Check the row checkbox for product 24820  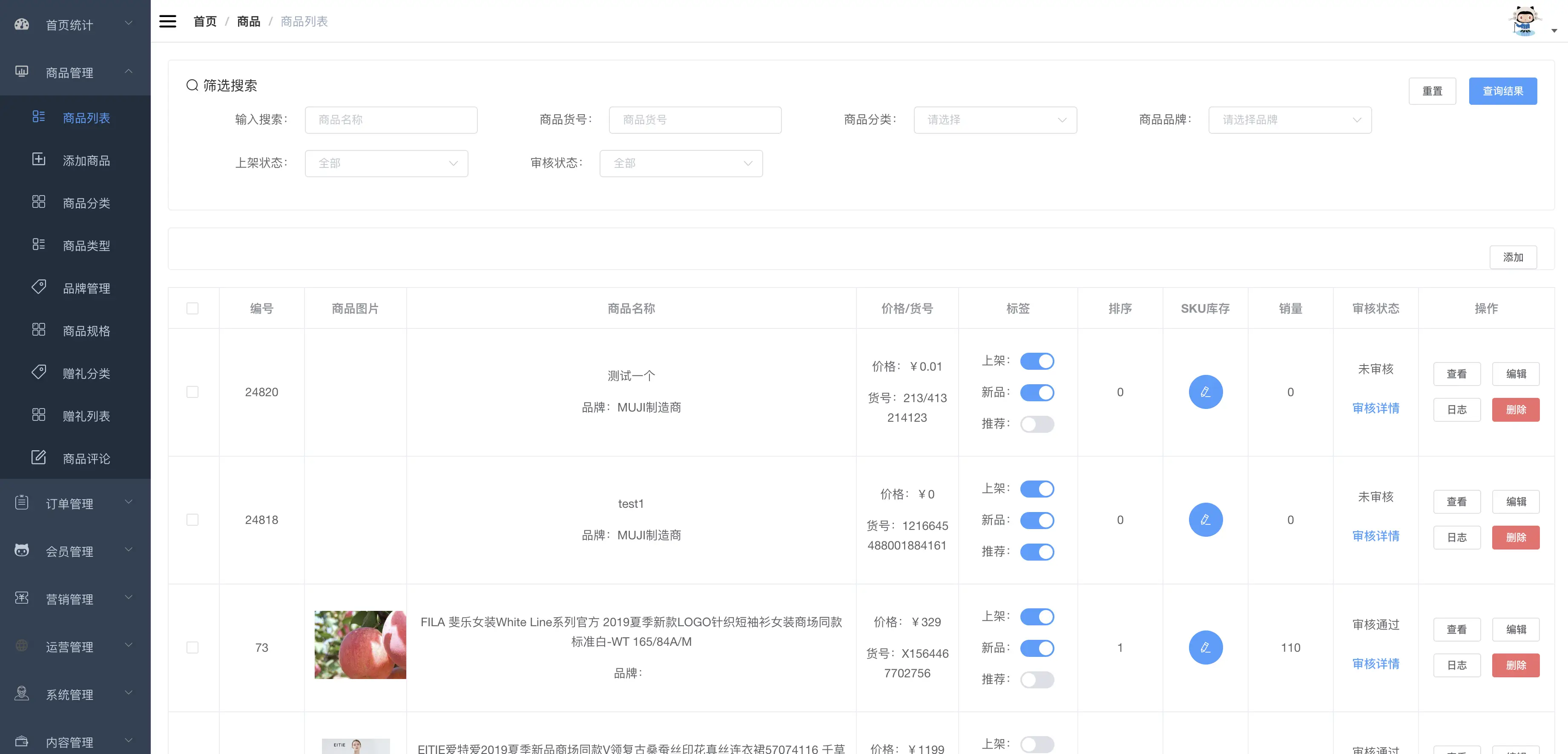(192, 392)
